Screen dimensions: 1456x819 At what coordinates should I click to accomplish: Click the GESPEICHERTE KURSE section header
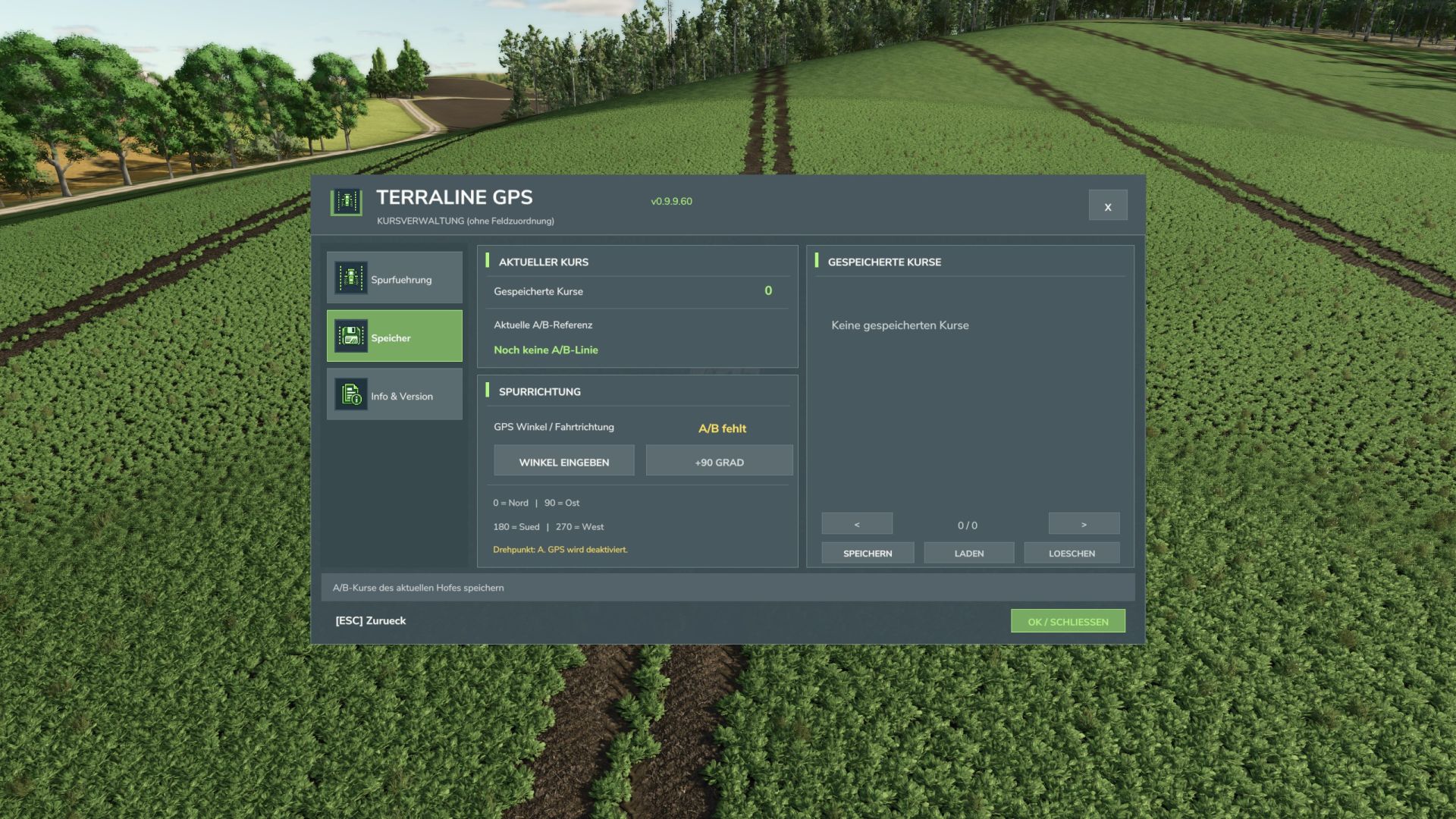click(x=884, y=262)
